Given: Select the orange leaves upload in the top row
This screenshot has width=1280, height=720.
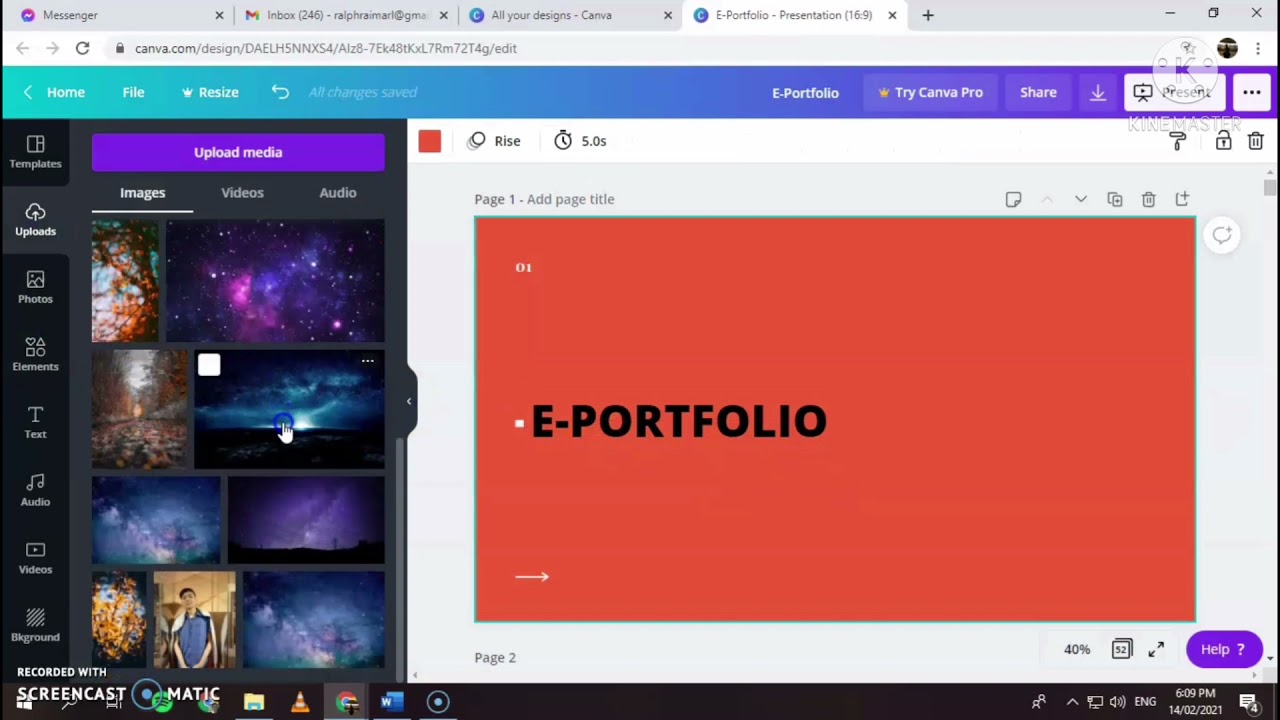Looking at the screenshot, I should click(125, 281).
